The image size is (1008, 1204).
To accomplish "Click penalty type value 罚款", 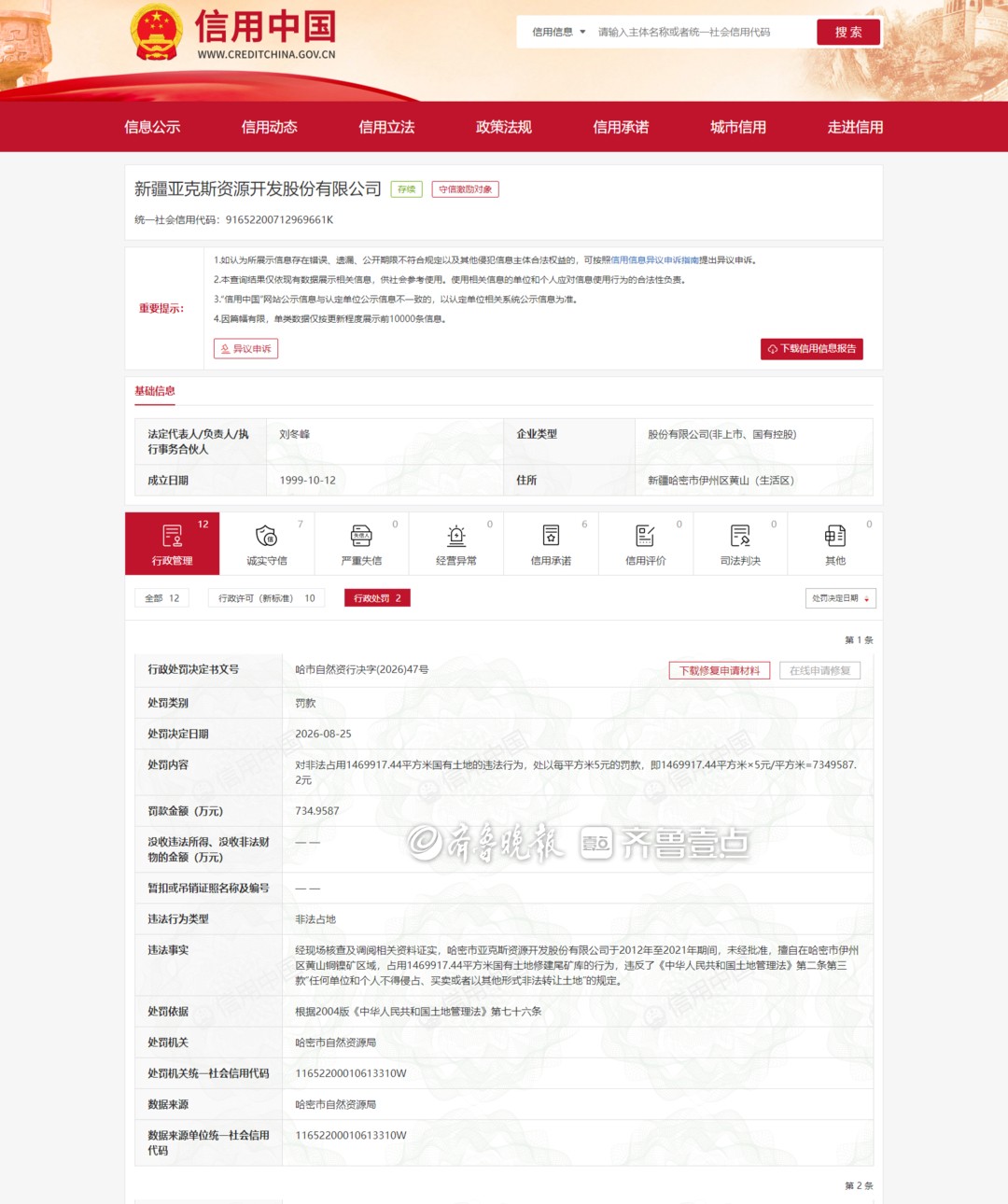I will point(305,704).
